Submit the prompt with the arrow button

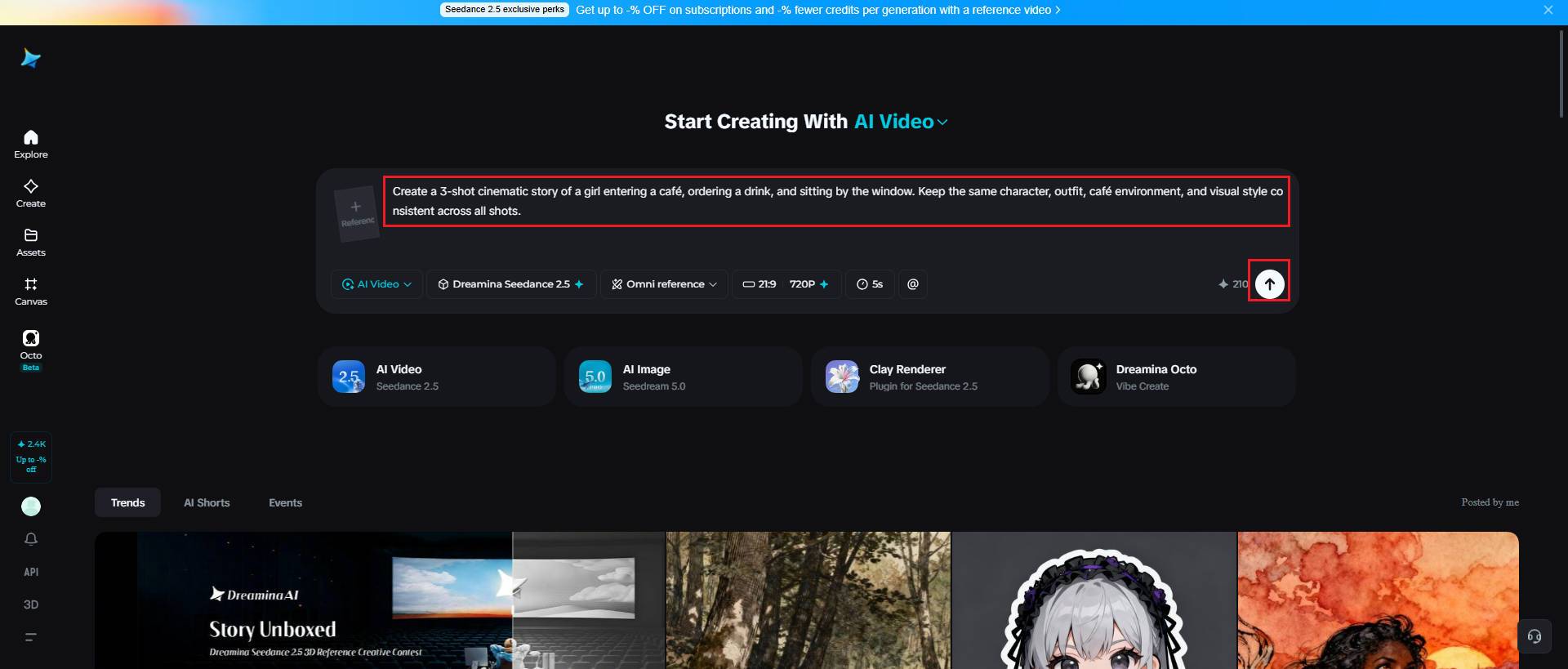pos(1269,284)
